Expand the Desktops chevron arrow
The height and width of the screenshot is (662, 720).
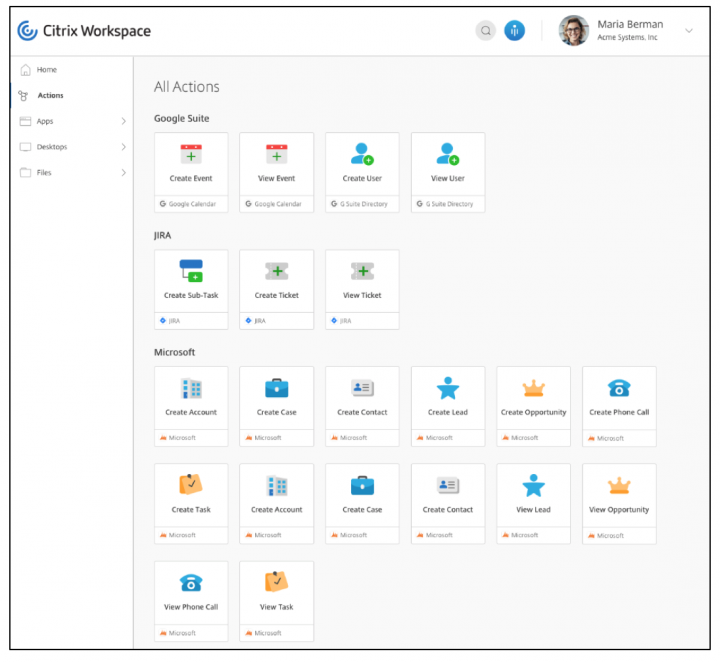tap(124, 147)
